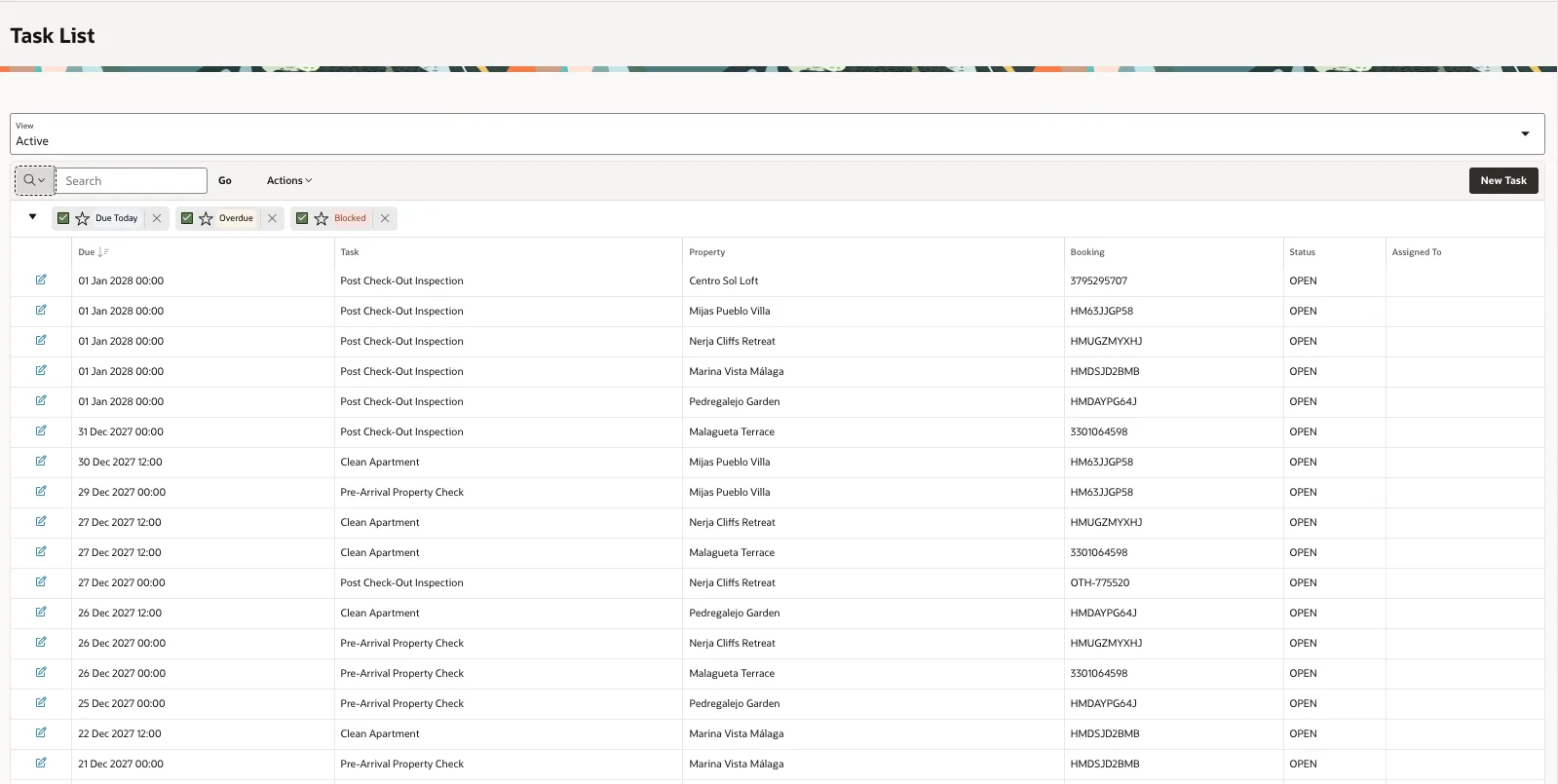
Task: Select booking number 3795295707
Action: [1099, 280]
